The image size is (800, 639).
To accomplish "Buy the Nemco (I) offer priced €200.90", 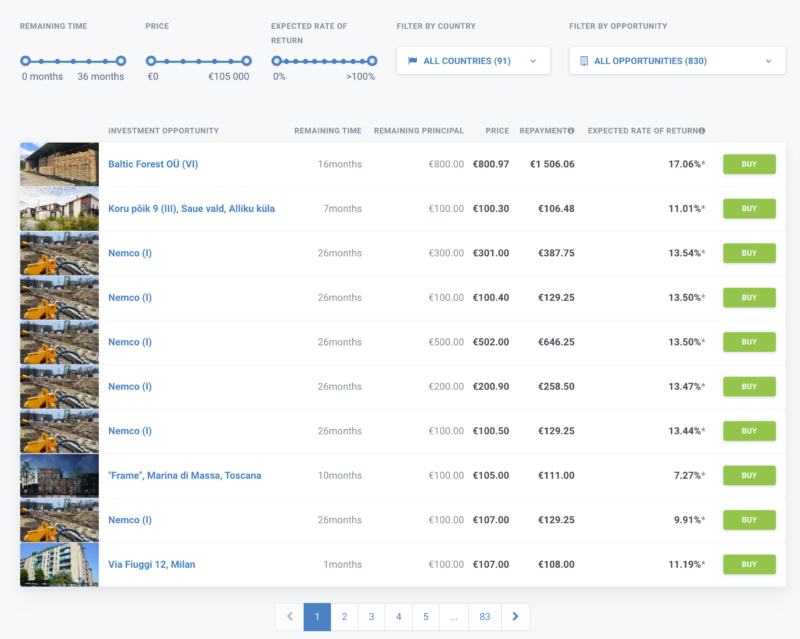I will click(x=749, y=386).
